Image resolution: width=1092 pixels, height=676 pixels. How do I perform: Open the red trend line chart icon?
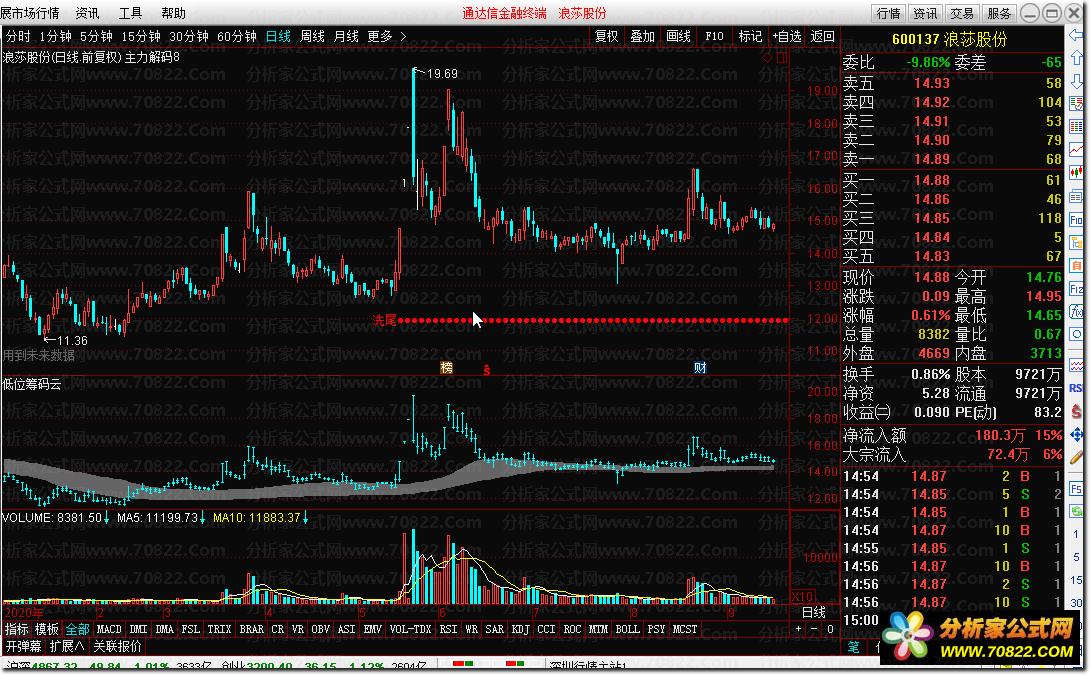1076,150
